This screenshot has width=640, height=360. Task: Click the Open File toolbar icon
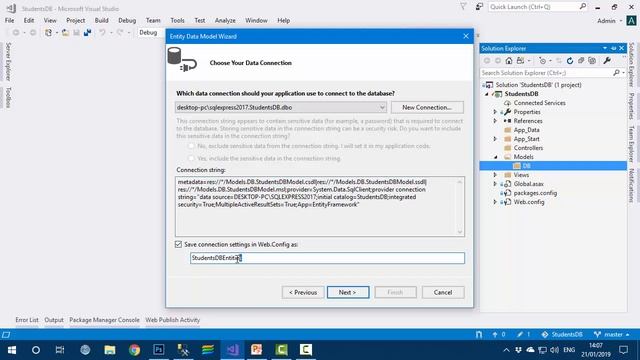click(x=65, y=33)
